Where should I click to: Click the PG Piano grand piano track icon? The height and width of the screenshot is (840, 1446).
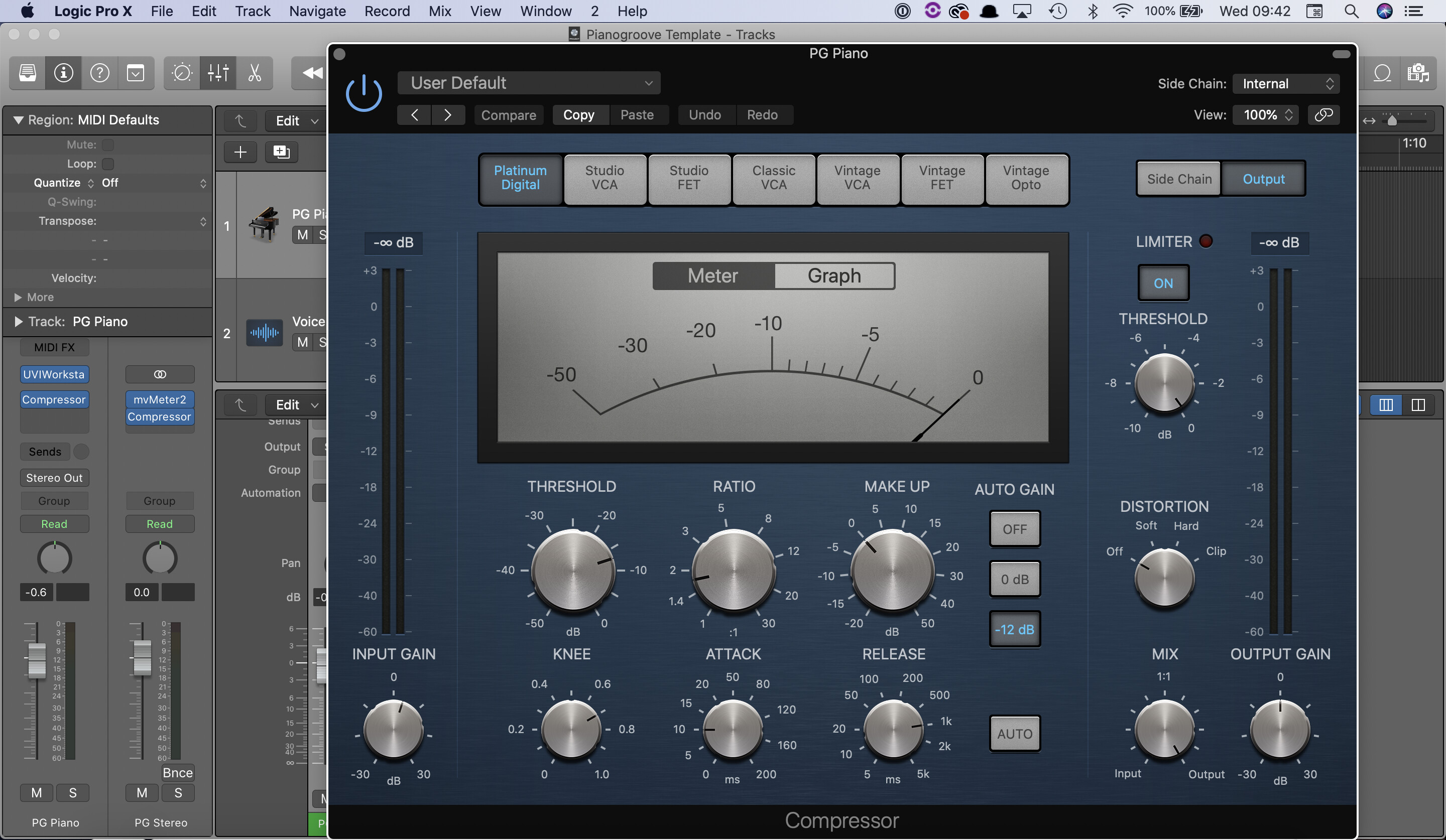[264, 224]
